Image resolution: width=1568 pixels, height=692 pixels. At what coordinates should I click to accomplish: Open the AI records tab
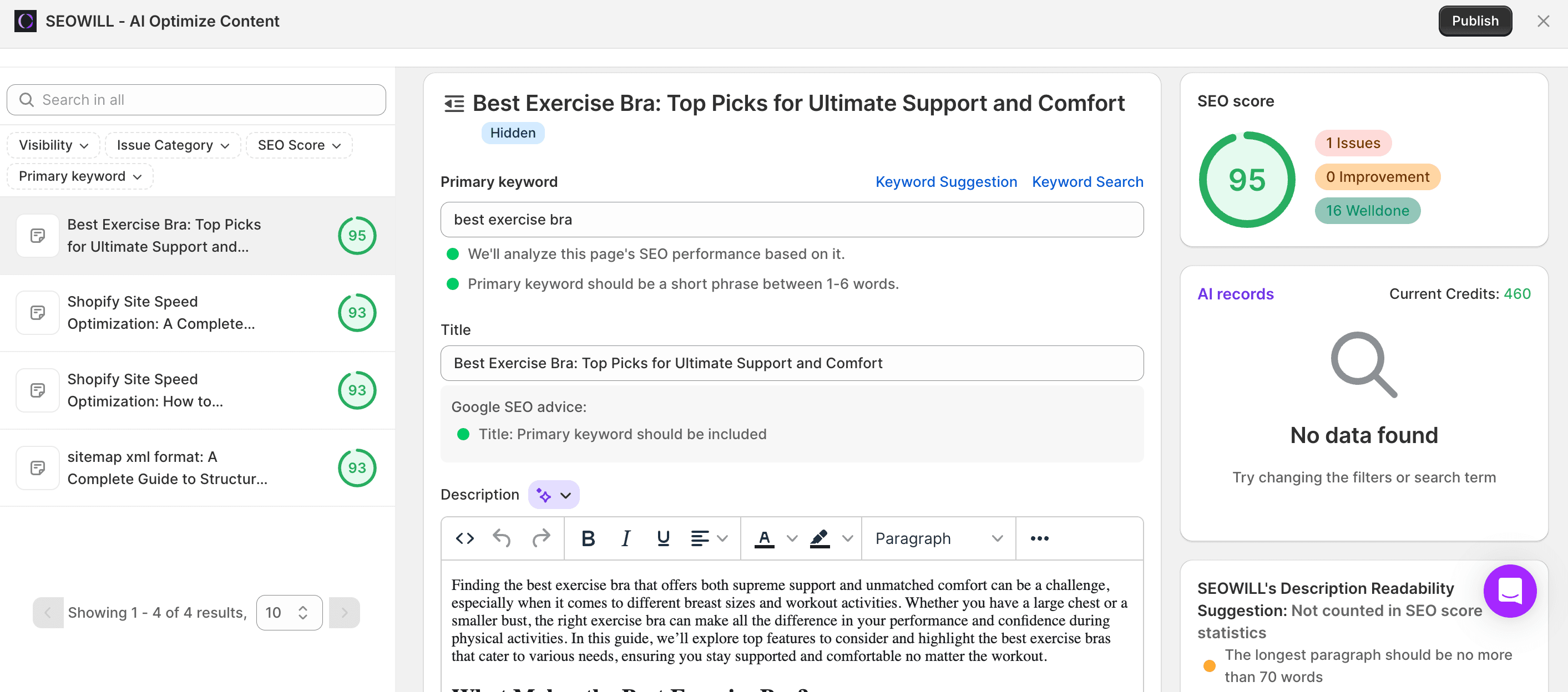point(1235,294)
